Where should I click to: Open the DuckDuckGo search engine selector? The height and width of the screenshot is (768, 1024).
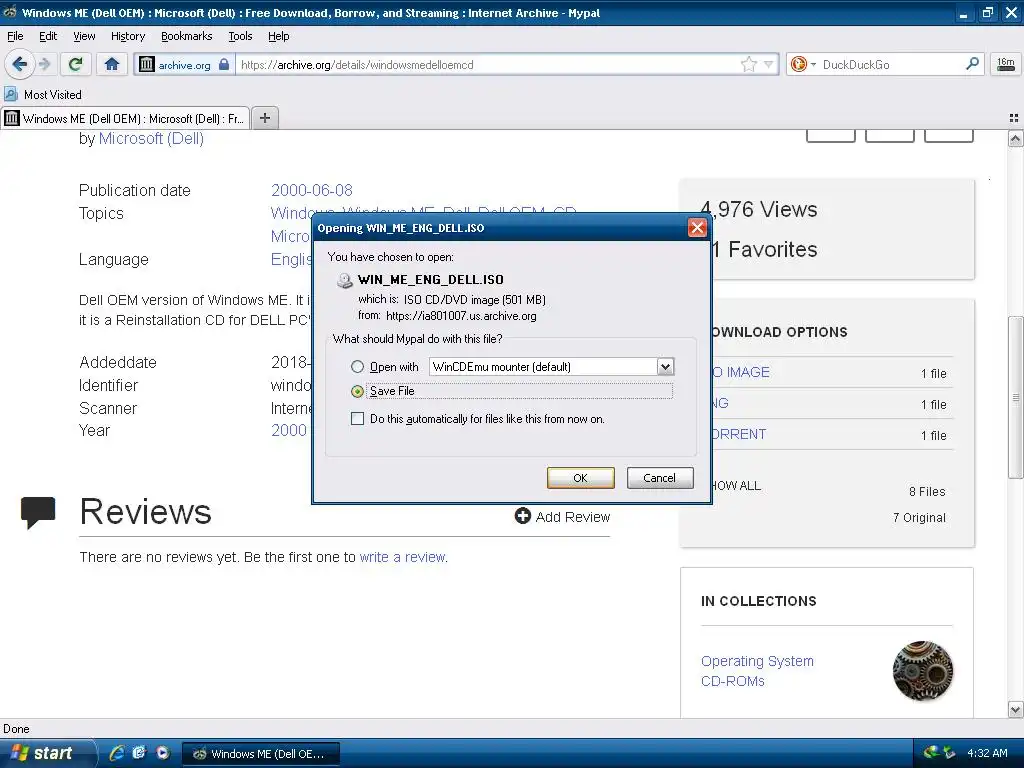coord(803,64)
